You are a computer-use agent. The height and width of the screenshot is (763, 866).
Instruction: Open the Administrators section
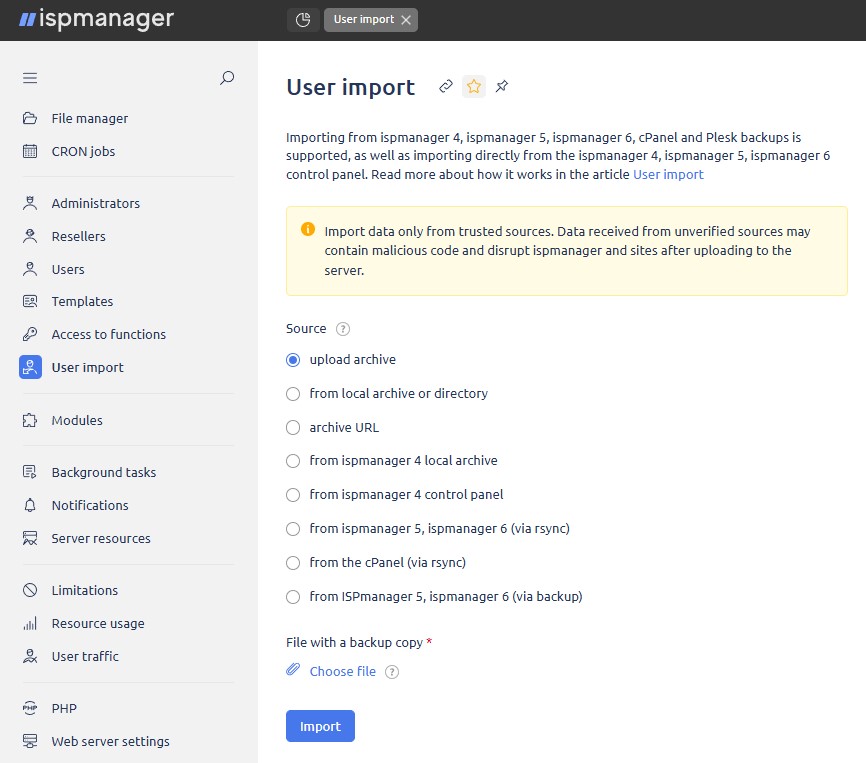click(96, 203)
